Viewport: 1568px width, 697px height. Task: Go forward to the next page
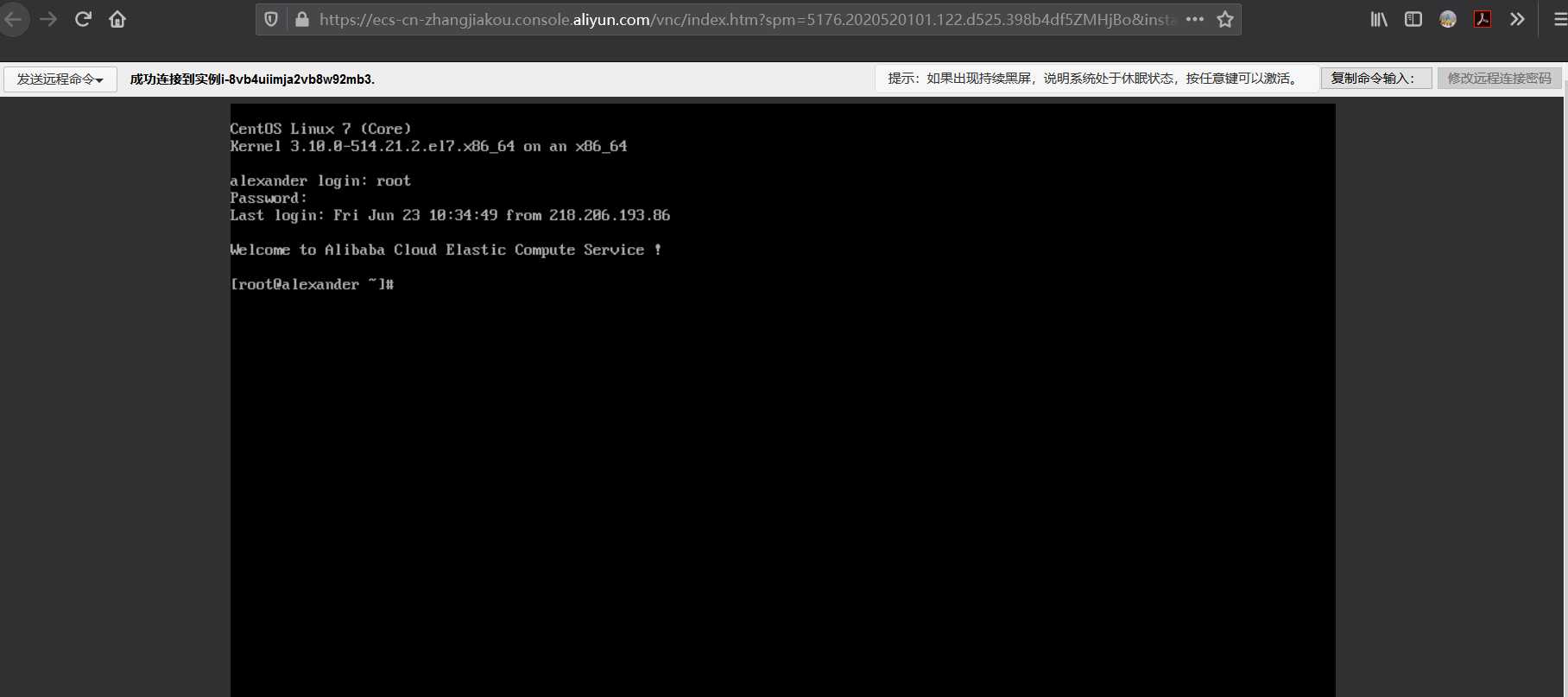[x=48, y=19]
